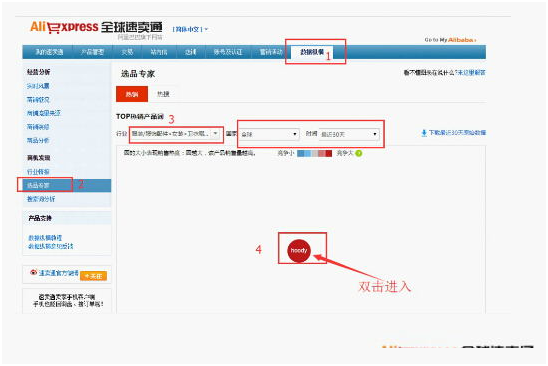Screen dimensions: 548x366
Task: Click the darkest blue swatch in the competition legend
Action: (301, 153)
